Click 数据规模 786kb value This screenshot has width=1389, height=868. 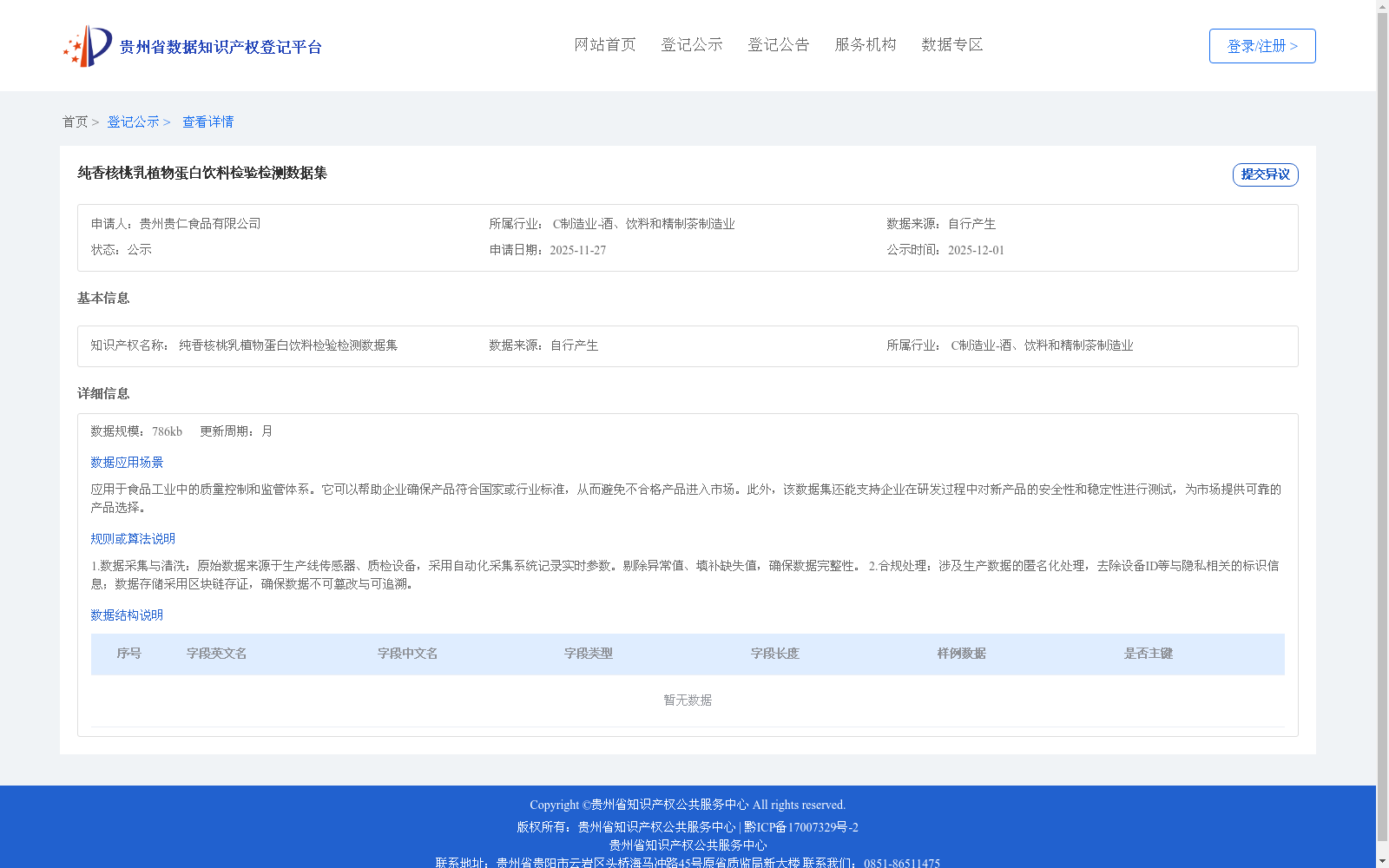pyautogui.click(x=167, y=431)
